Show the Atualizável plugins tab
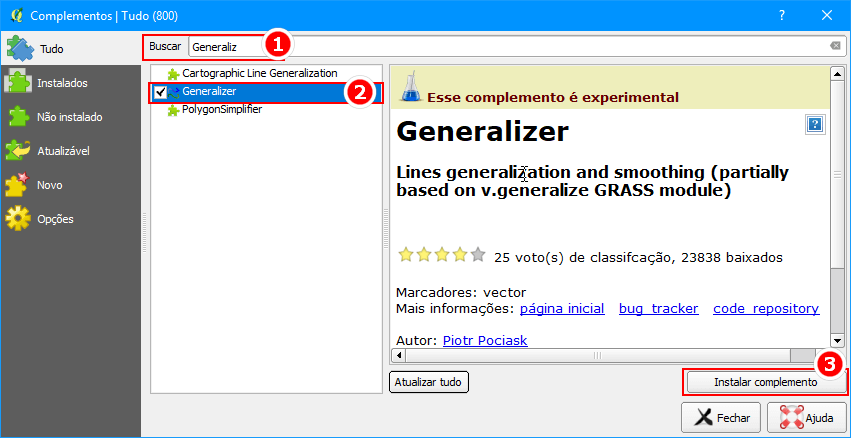The width and height of the screenshot is (851, 438). pos(71,151)
